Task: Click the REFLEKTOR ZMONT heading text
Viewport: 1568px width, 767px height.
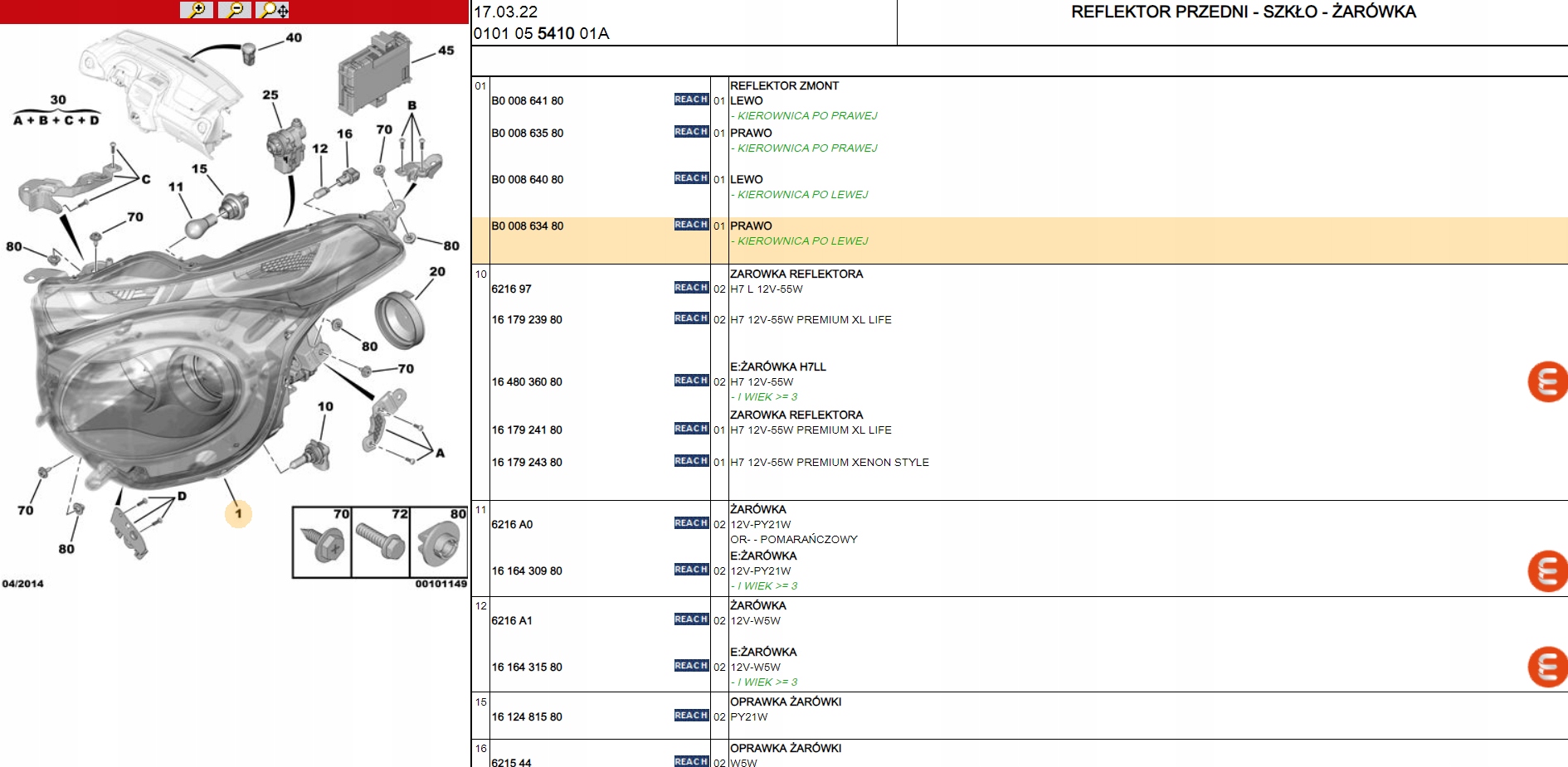Action: click(x=784, y=86)
